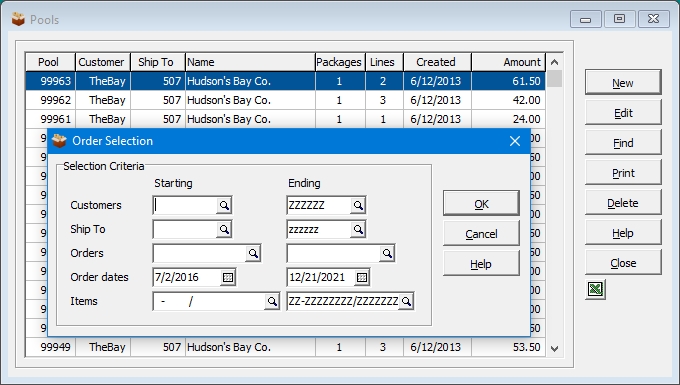The image size is (680, 385).
Task: Focus ending Customers field showing ZZZZZZ
Action: click(x=319, y=206)
